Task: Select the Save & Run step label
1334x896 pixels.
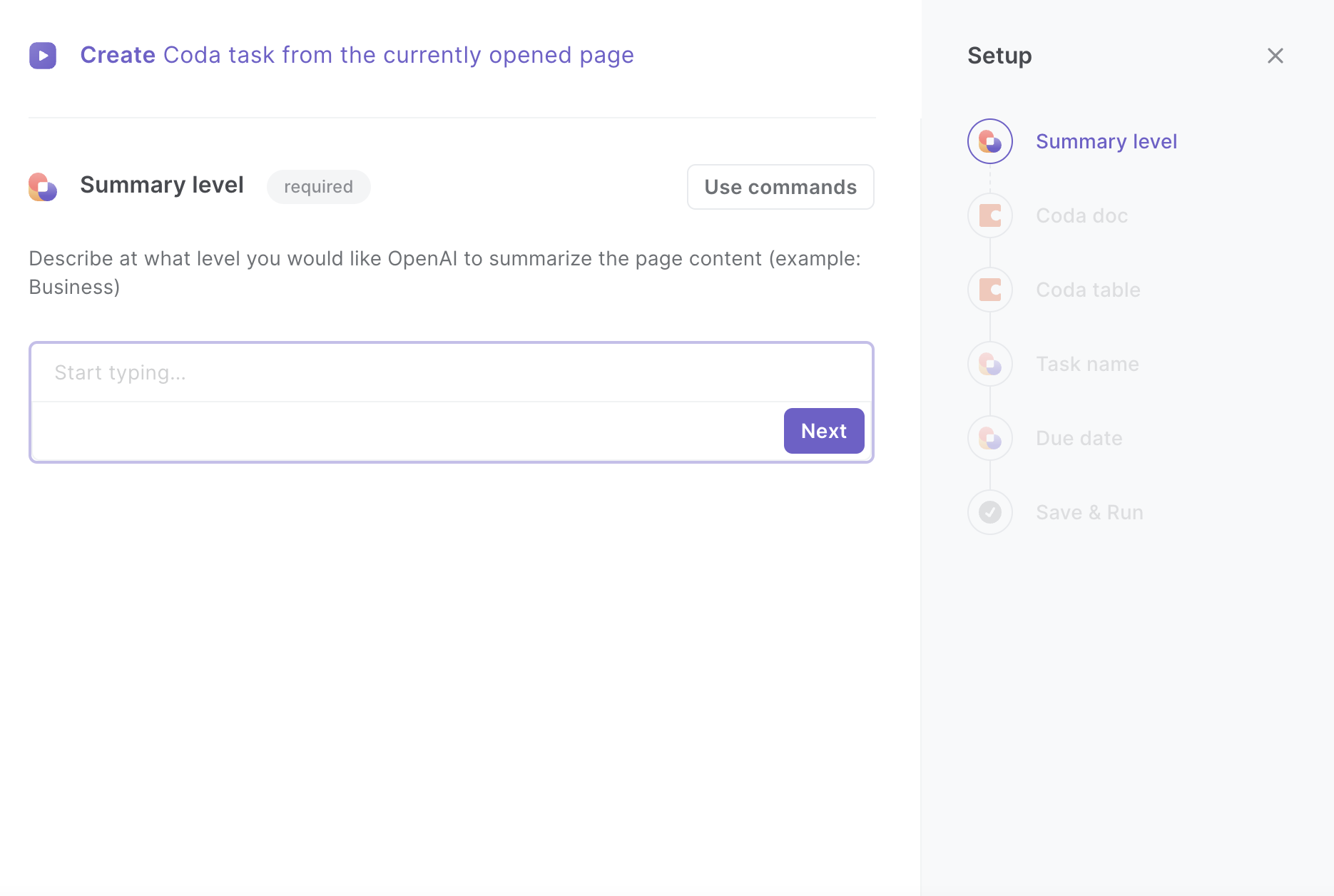Action: [x=1089, y=512]
